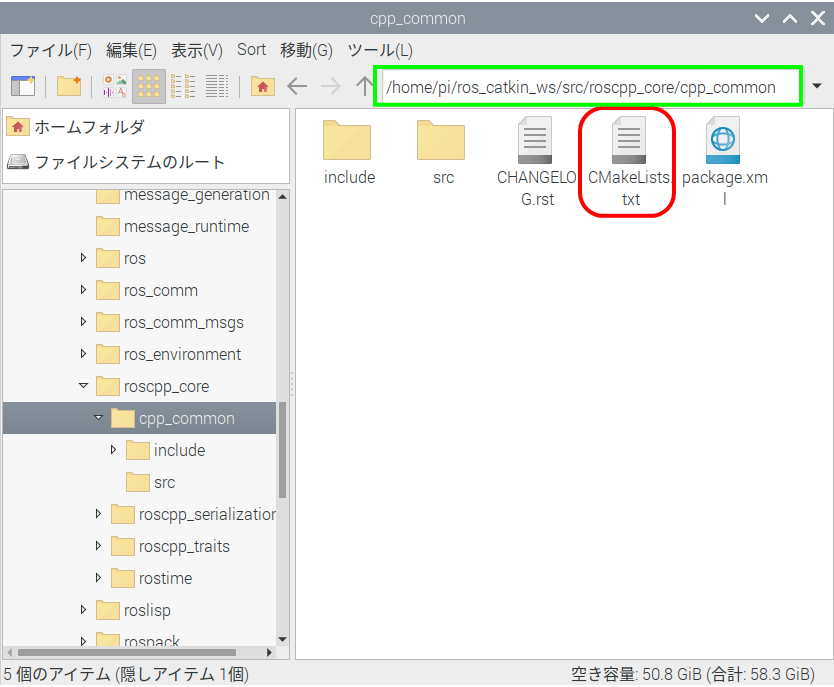
Task: Open the 編集(E) menu
Action: coord(131,51)
